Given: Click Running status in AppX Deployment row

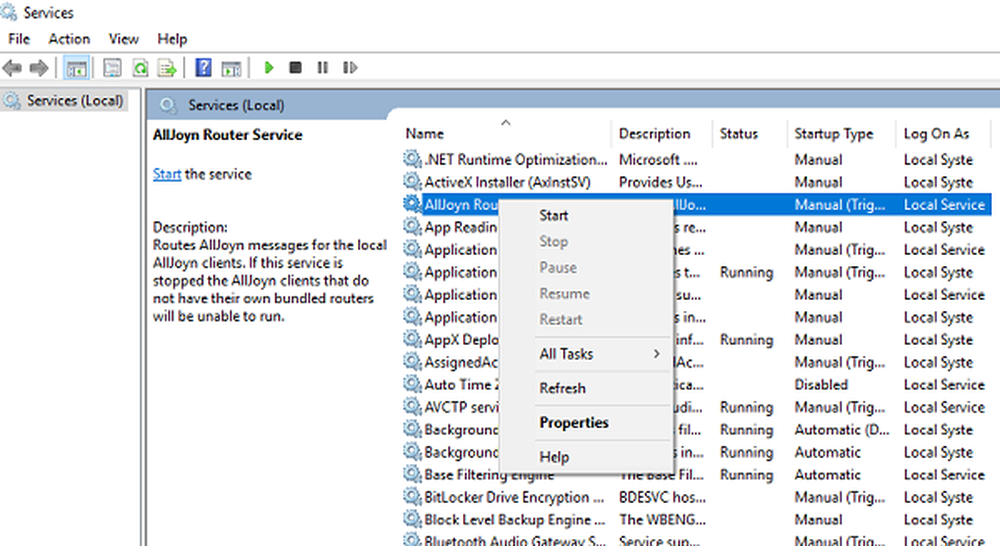Looking at the screenshot, I should [746, 340].
